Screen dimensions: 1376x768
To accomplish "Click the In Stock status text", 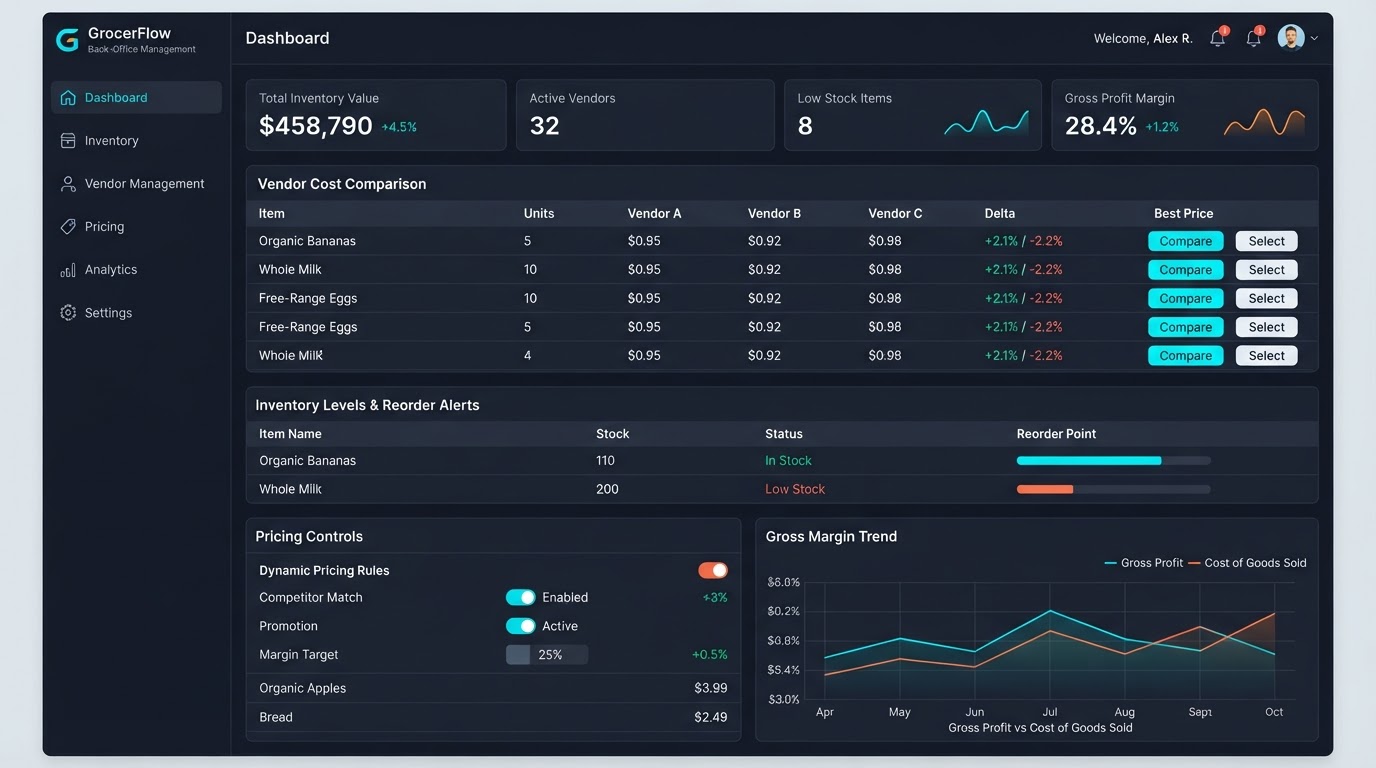I will click(788, 461).
